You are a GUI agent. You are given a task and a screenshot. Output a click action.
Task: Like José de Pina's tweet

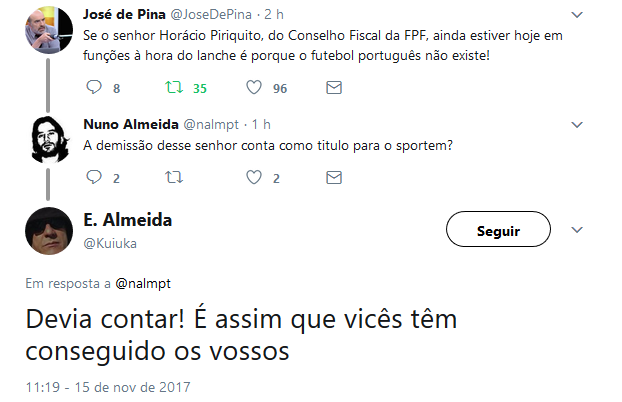[x=254, y=88]
